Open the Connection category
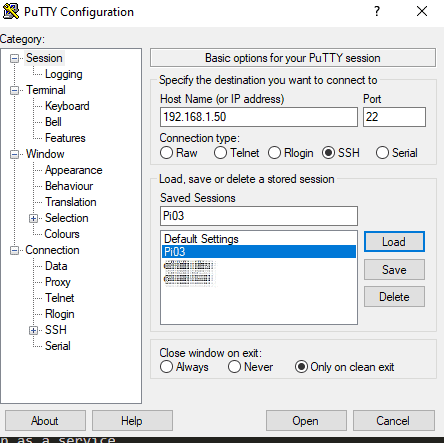Viewport: 444px width, 443px height. tap(52, 250)
